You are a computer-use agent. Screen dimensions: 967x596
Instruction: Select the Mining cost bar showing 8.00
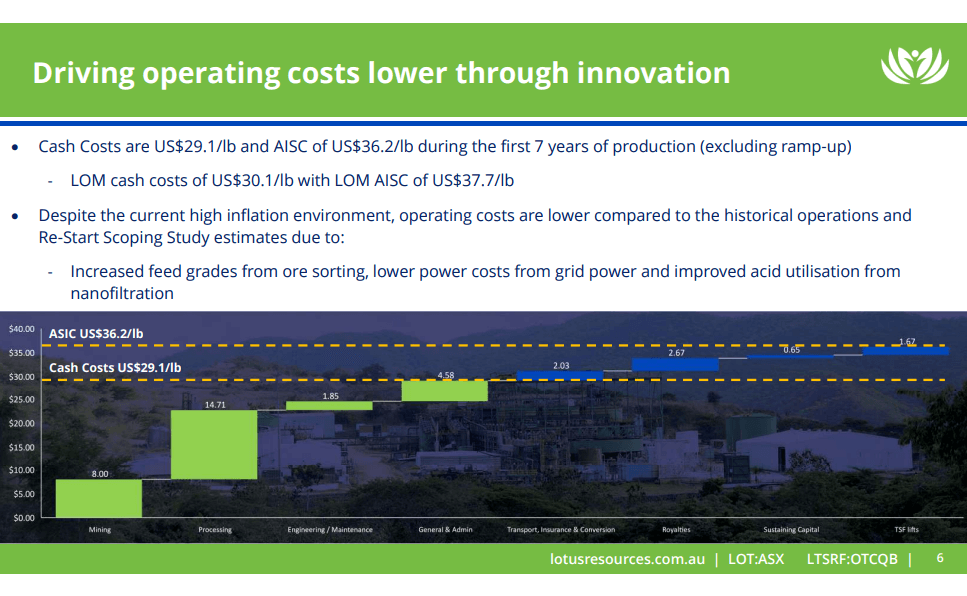click(x=100, y=497)
